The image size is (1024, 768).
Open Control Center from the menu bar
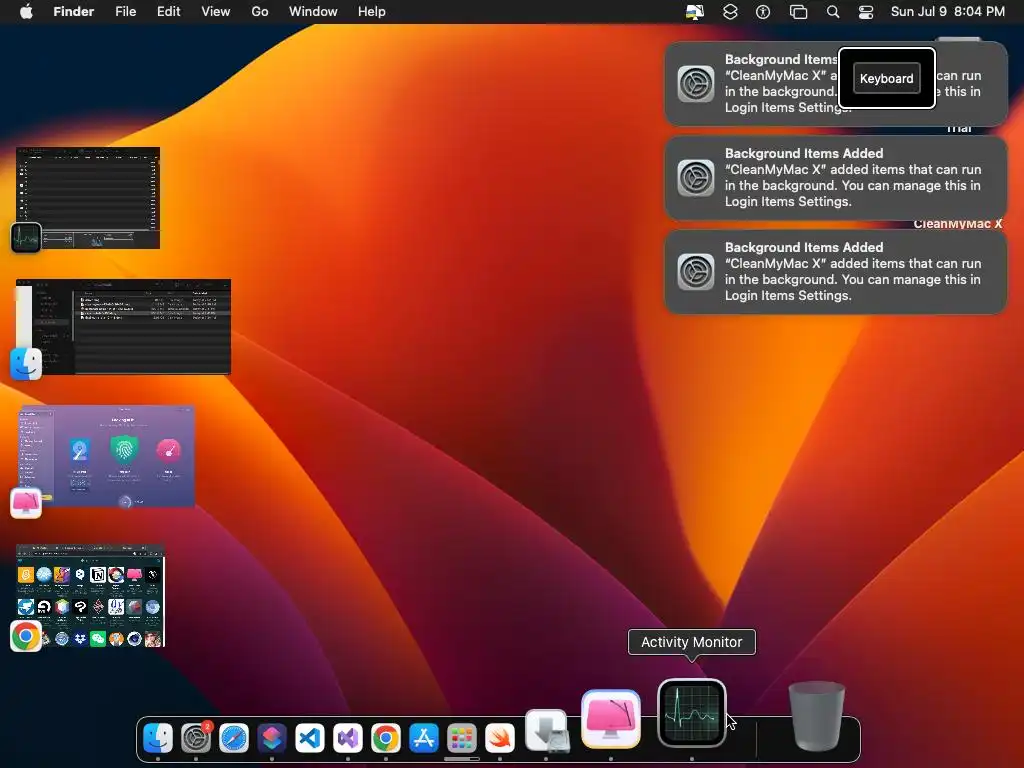click(866, 12)
